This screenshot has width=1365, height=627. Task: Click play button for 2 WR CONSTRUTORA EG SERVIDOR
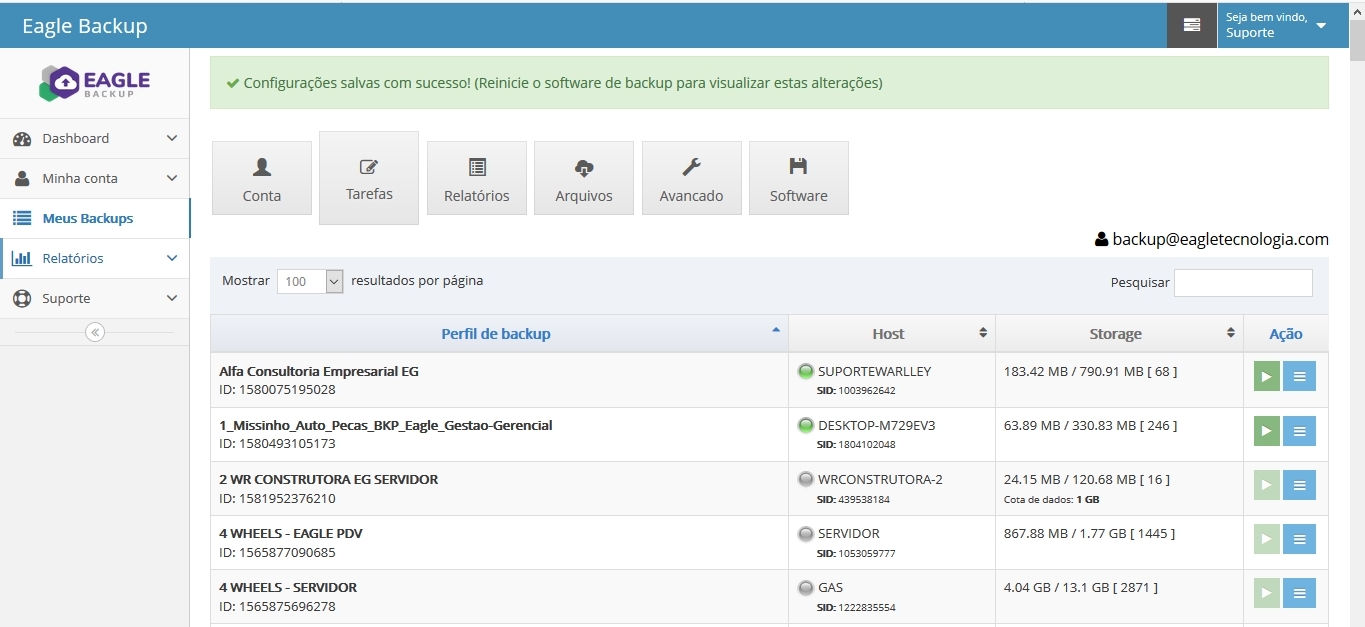click(x=1267, y=485)
